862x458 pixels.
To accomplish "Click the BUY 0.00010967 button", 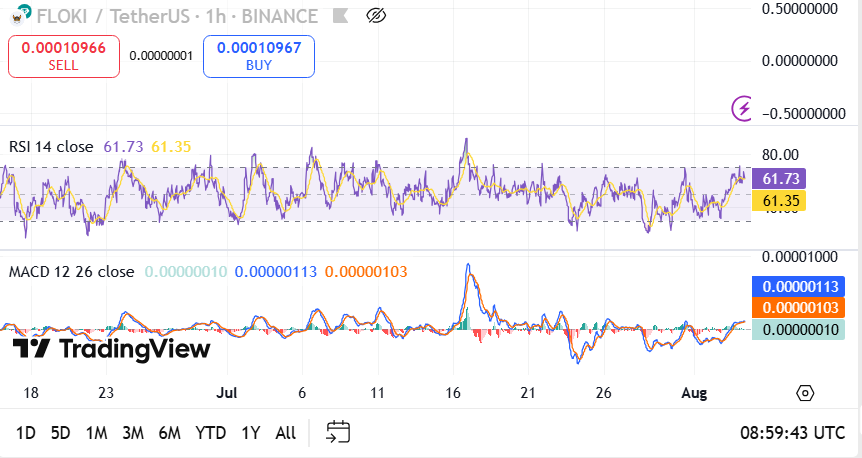I will coord(259,56).
